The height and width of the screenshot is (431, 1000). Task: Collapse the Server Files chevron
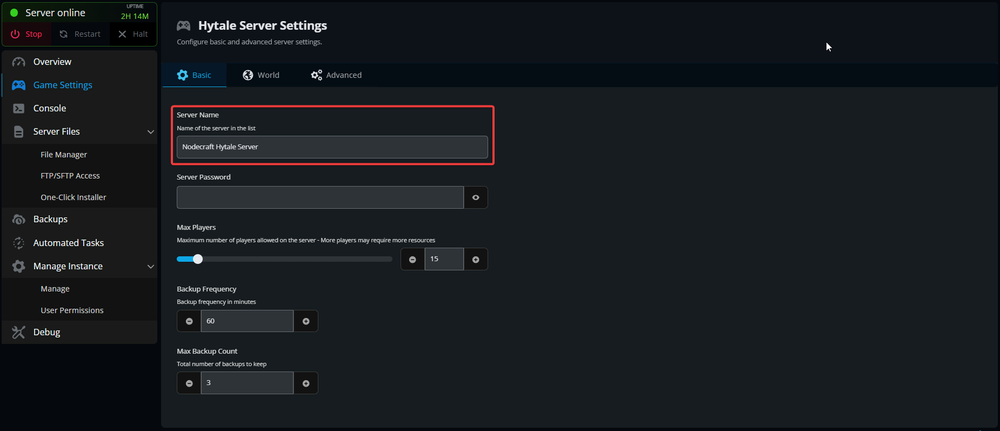click(x=151, y=132)
